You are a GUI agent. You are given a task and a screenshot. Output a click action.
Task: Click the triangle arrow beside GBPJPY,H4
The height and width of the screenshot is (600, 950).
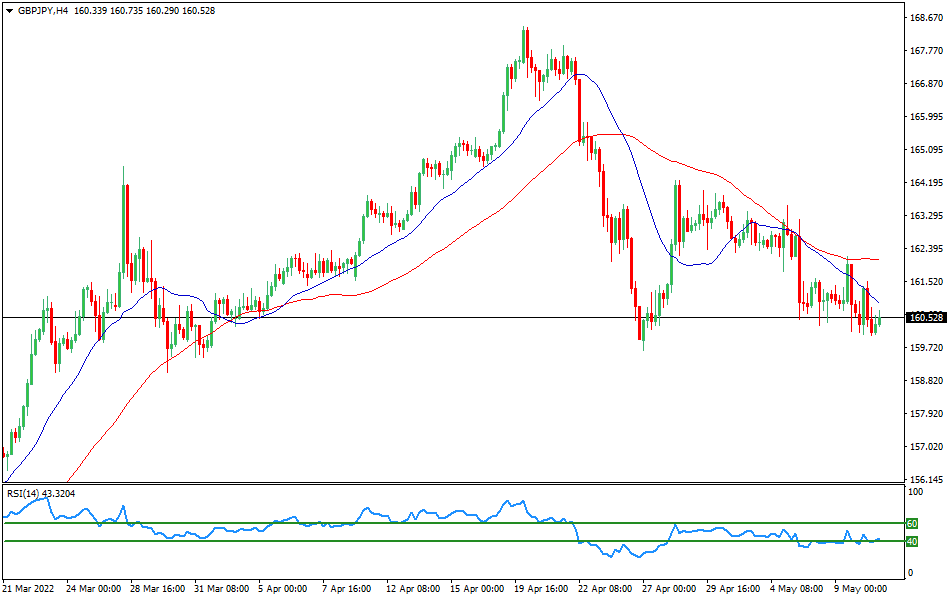pos(10,9)
